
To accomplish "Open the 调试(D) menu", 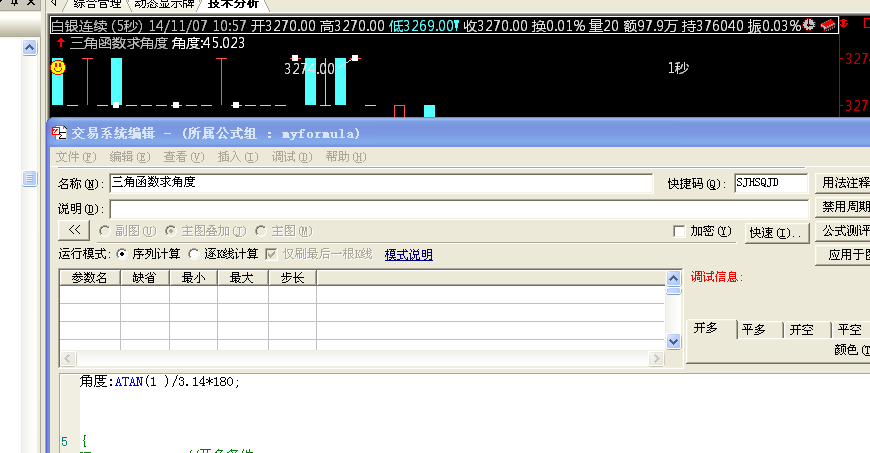I will (292, 157).
